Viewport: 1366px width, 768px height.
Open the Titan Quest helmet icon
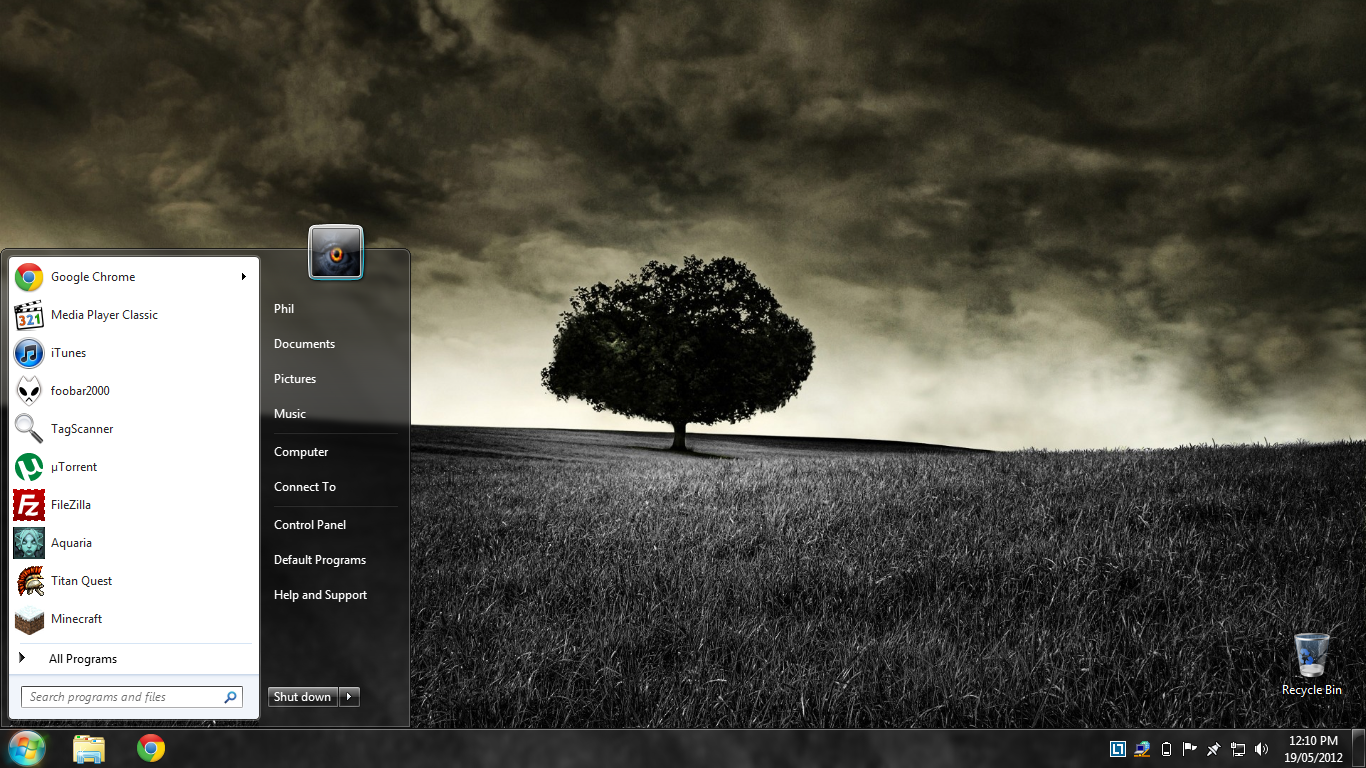(x=29, y=581)
